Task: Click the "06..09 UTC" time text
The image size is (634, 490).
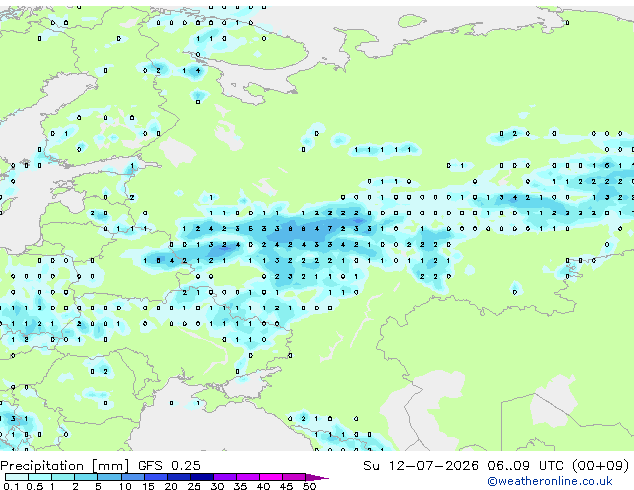Action: 525,465
